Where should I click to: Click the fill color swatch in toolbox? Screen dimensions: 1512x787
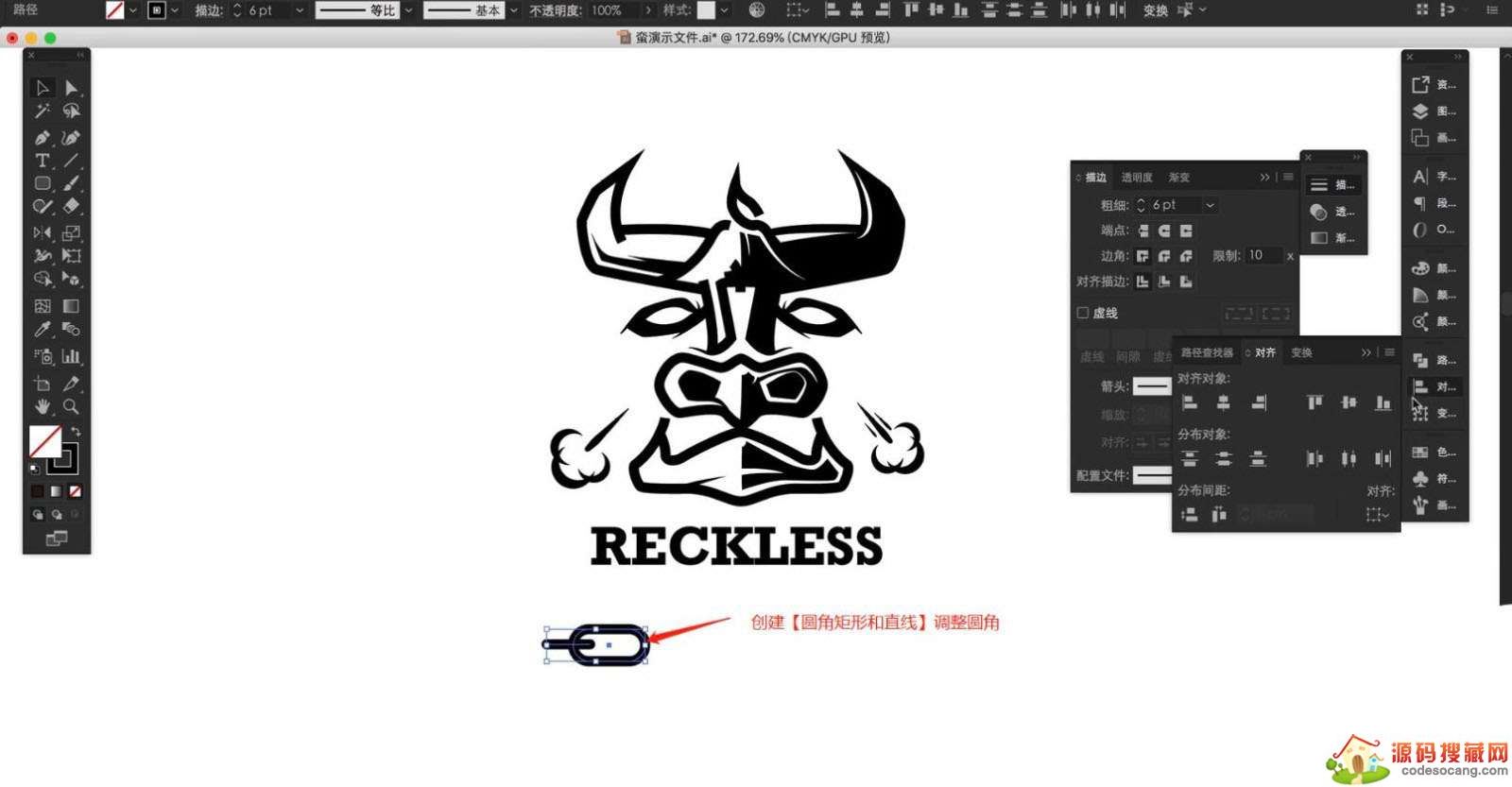tap(44, 440)
